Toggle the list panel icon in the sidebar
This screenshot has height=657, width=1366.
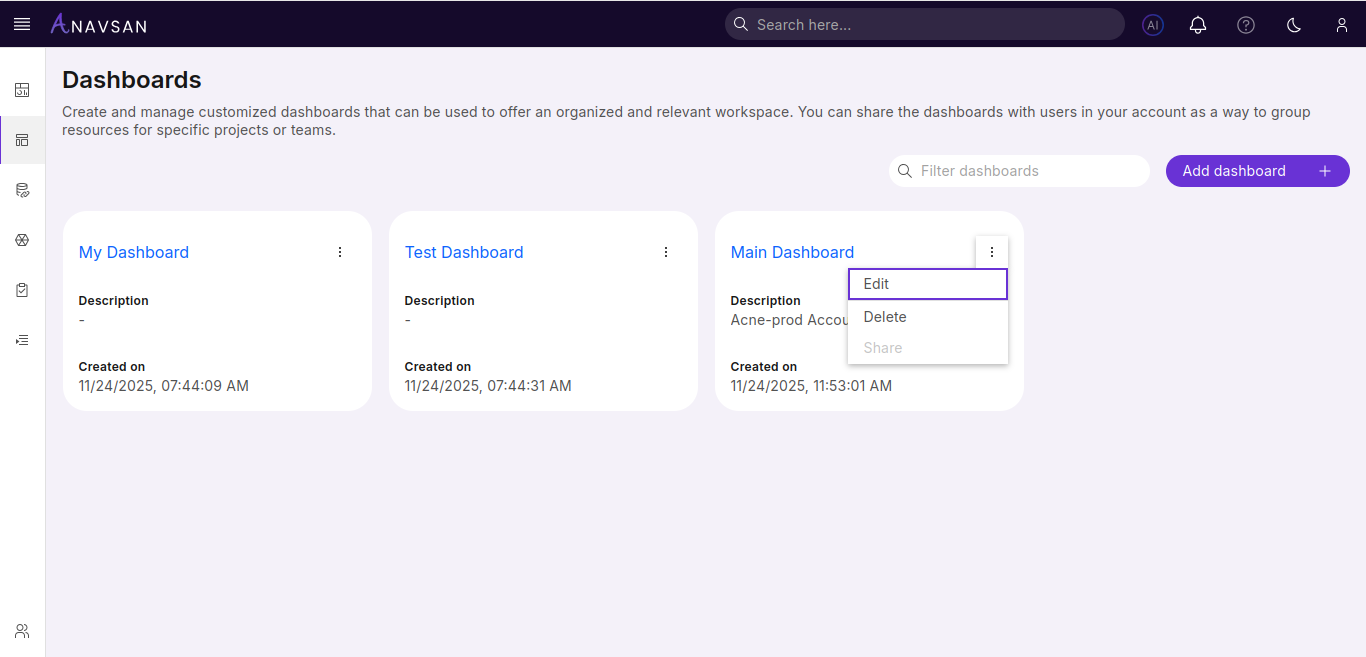tap(22, 340)
